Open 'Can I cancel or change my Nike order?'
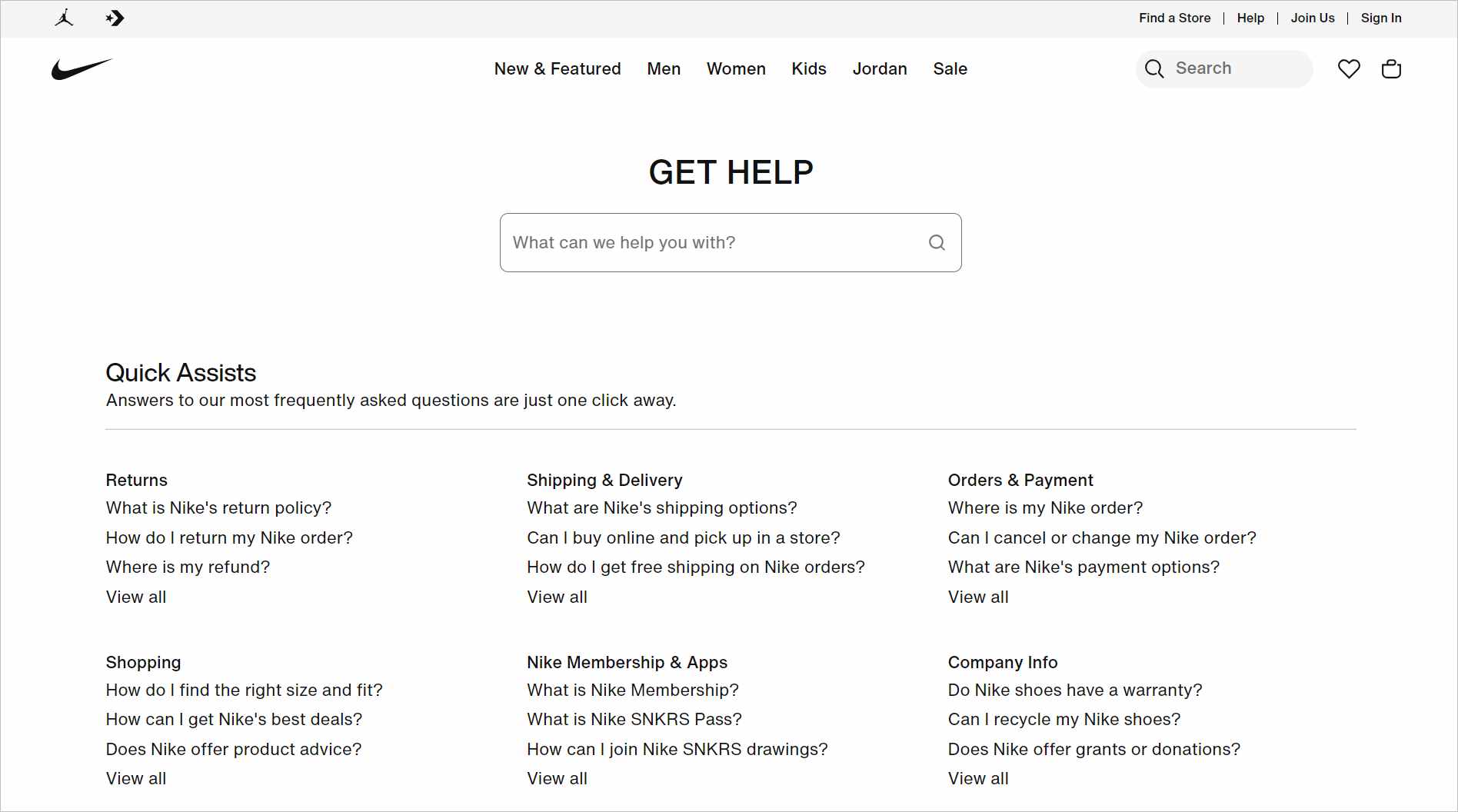This screenshot has height=812, width=1458. (x=1101, y=538)
